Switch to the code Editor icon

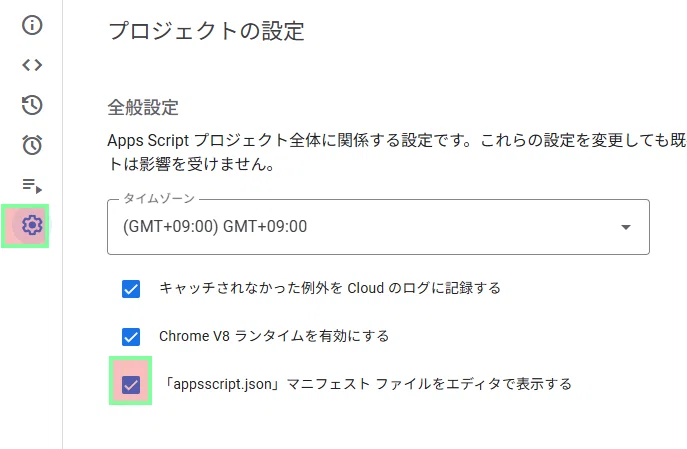(32, 65)
